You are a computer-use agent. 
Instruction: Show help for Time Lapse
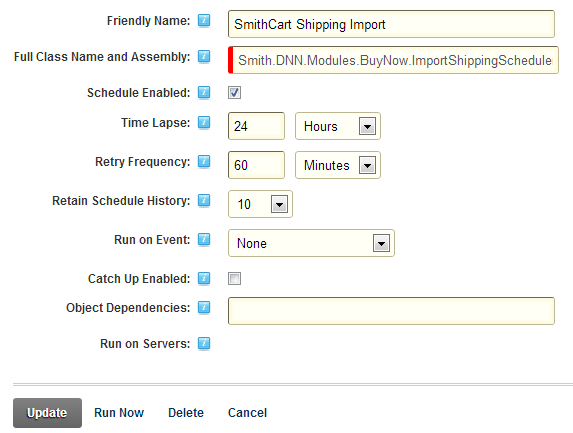coord(204,122)
